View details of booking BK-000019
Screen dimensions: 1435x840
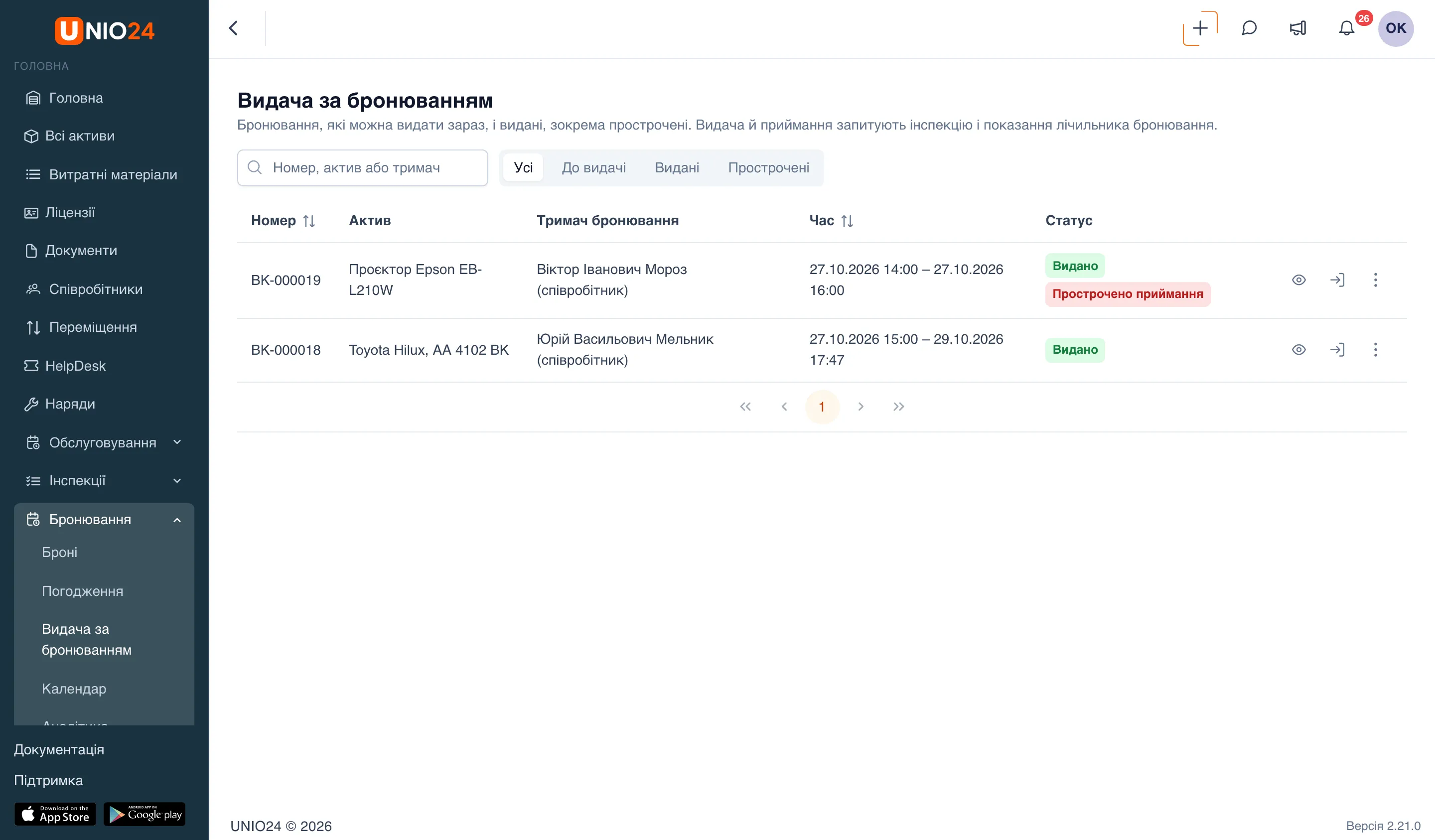[x=1298, y=280]
